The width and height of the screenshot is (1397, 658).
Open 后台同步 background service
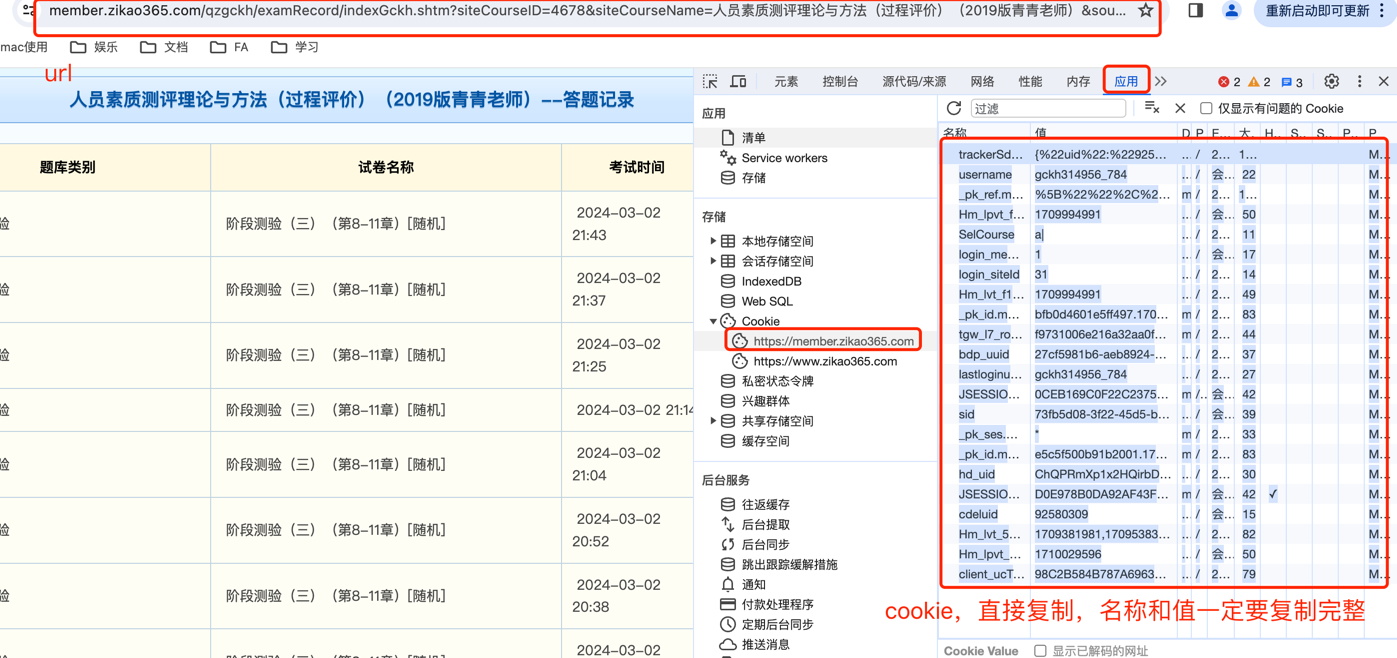tap(765, 545)
